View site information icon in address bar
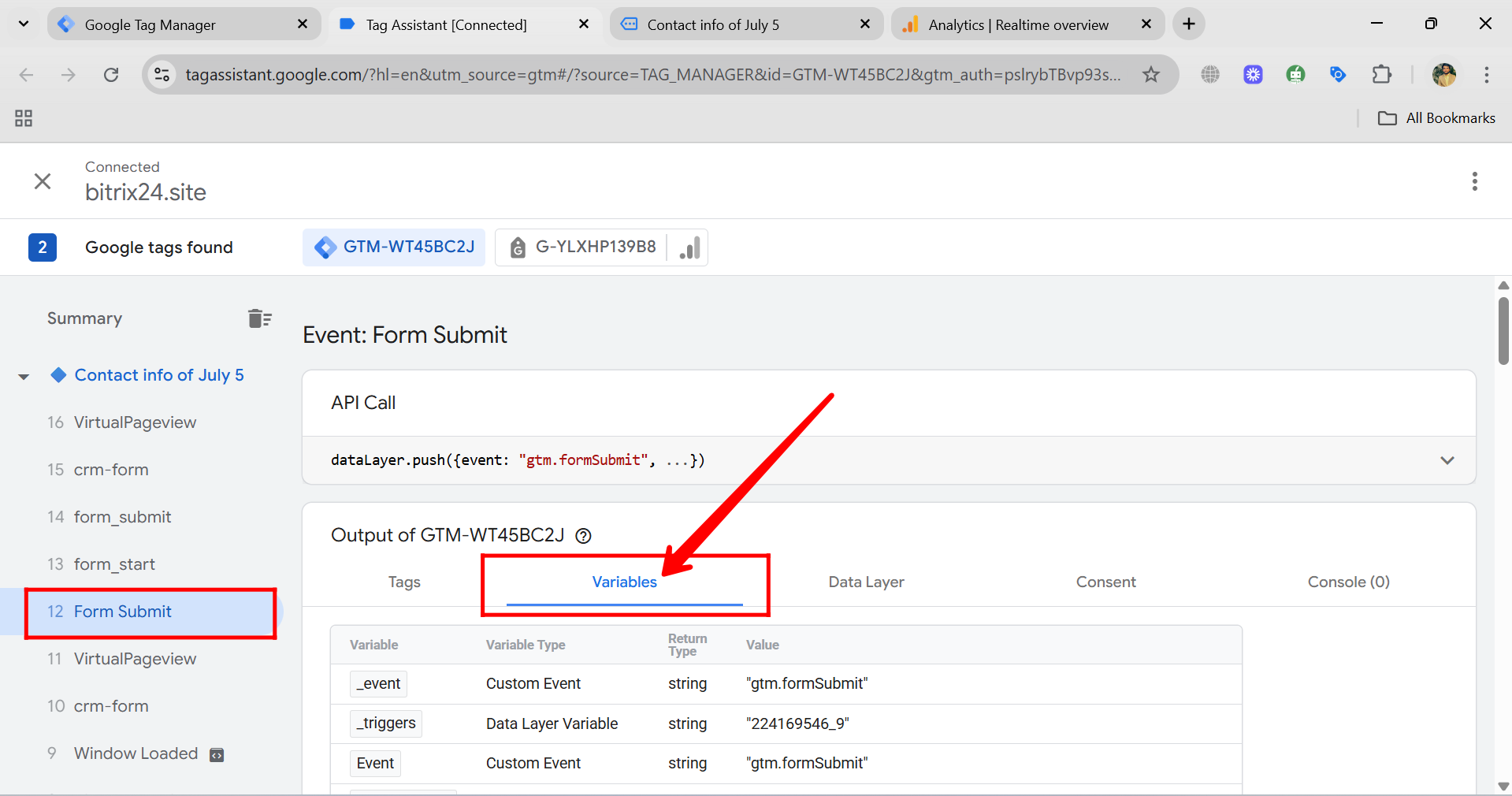Viewport: 1512px width, 796px height. (162, 75)
